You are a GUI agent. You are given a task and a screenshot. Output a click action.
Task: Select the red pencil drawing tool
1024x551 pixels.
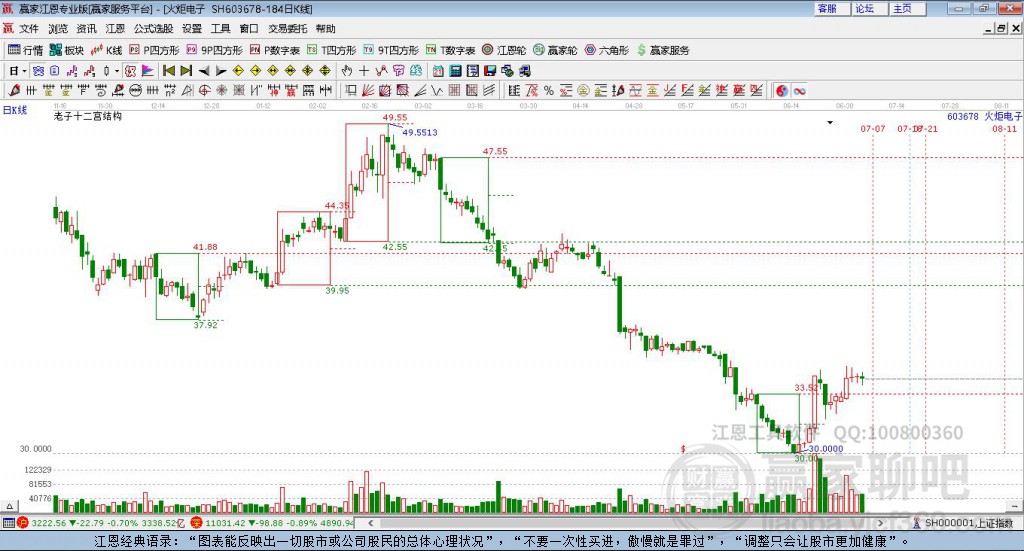tap(14, 90)
